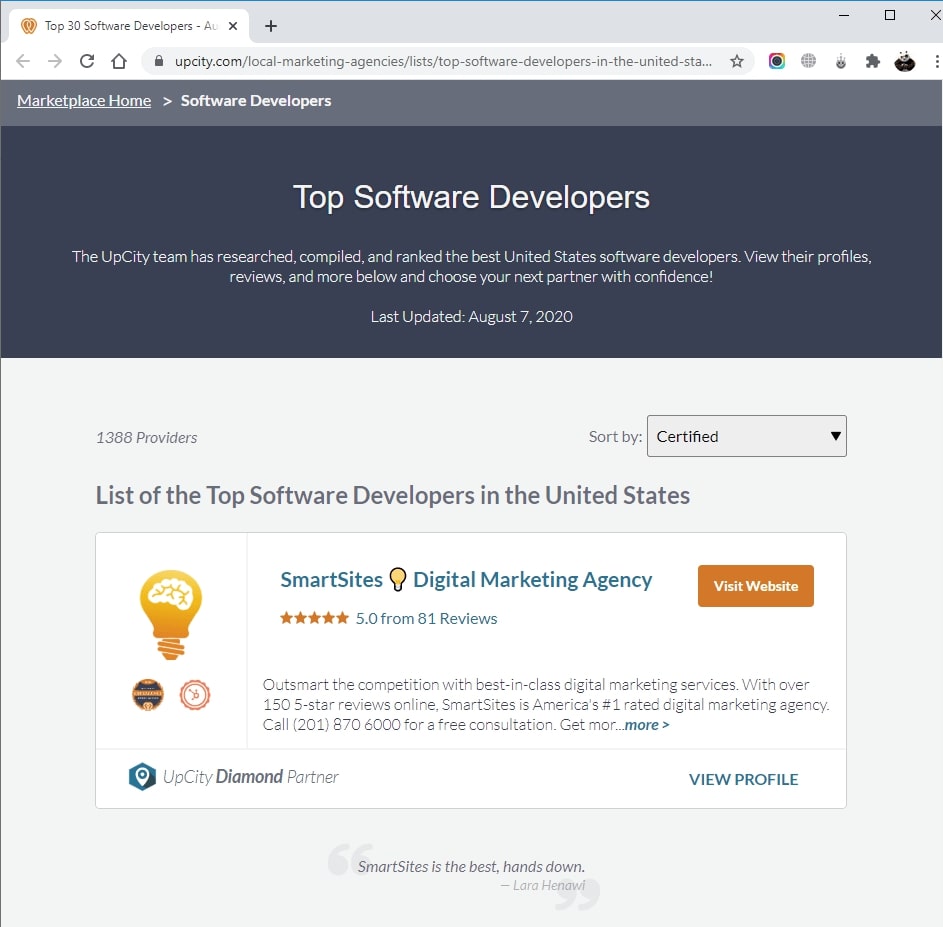This screenshot has width=943, height=927.
Task: Click the UpCity Diamond Partner label
Action: coord(250,777)
